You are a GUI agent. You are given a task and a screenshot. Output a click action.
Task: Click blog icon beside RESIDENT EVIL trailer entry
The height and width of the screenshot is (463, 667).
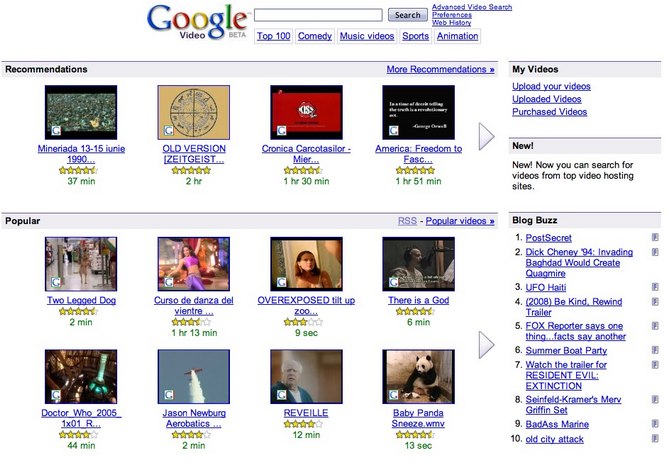coord(655,365)
